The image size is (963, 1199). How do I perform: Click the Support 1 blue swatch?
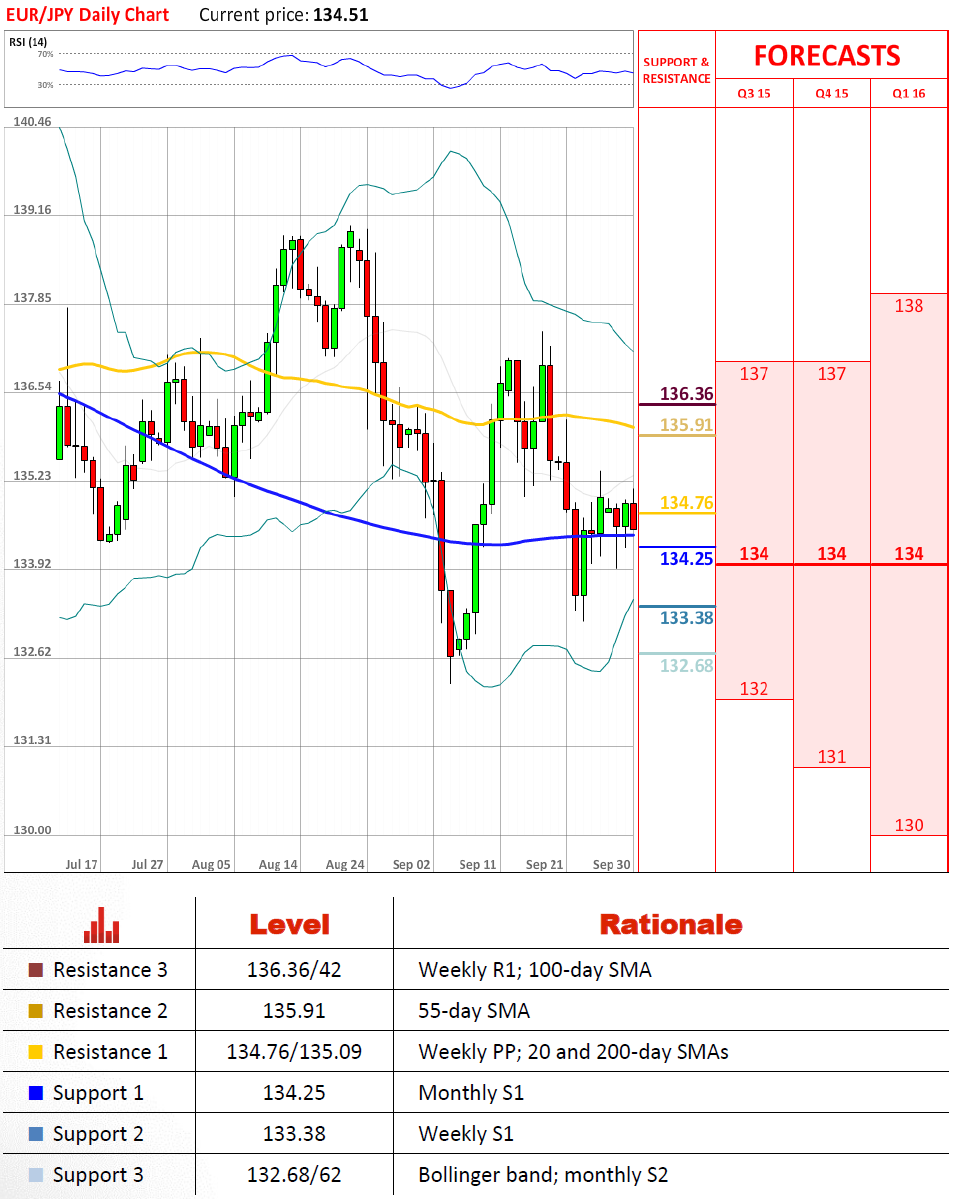35,1093
